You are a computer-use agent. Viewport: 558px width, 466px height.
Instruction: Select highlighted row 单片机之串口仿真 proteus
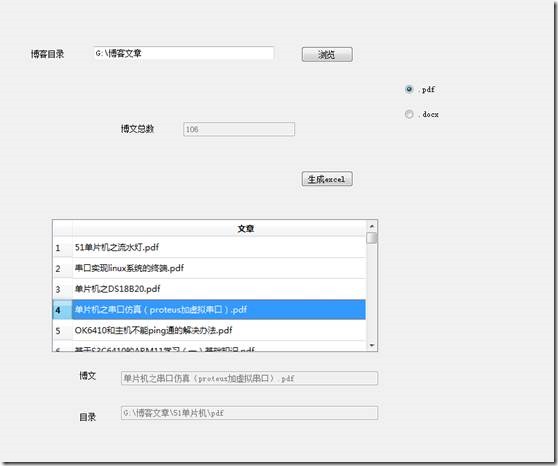219,310
